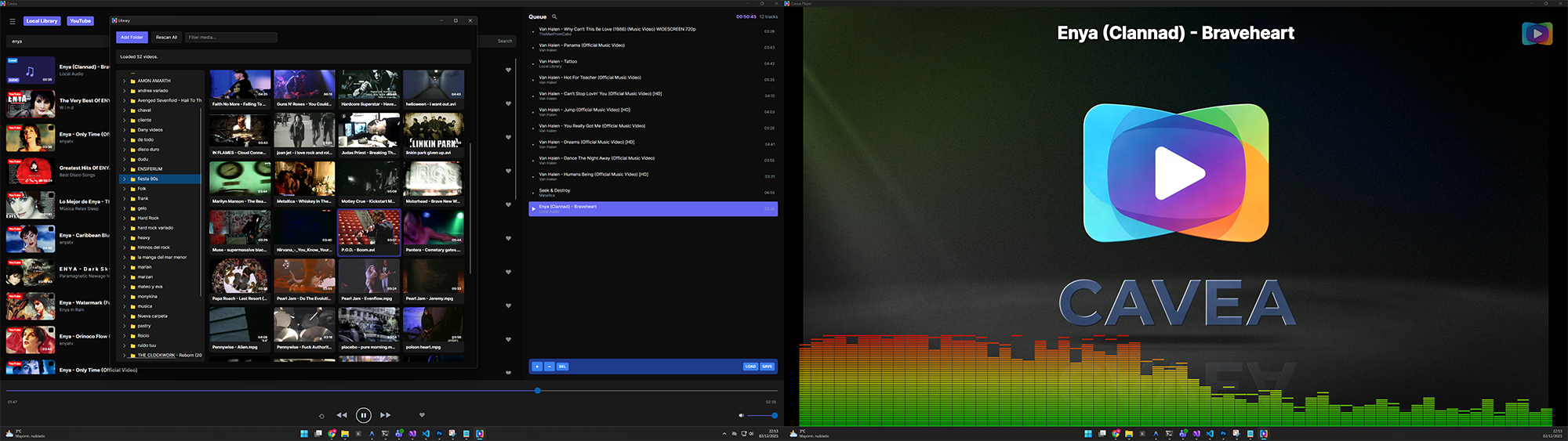Open Chrome from the left taskbar
The image size is (1568, 441).
pyautogui.click(x=332, y=433)
